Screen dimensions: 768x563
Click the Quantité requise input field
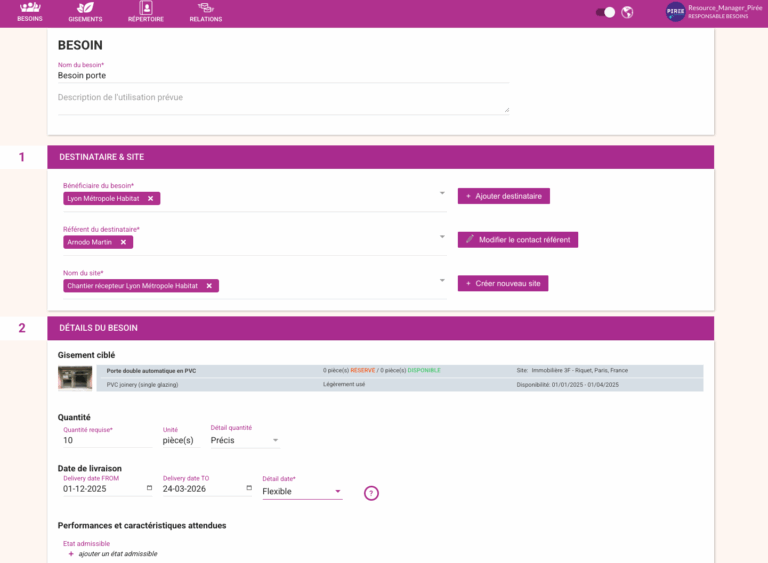(105, 440)
